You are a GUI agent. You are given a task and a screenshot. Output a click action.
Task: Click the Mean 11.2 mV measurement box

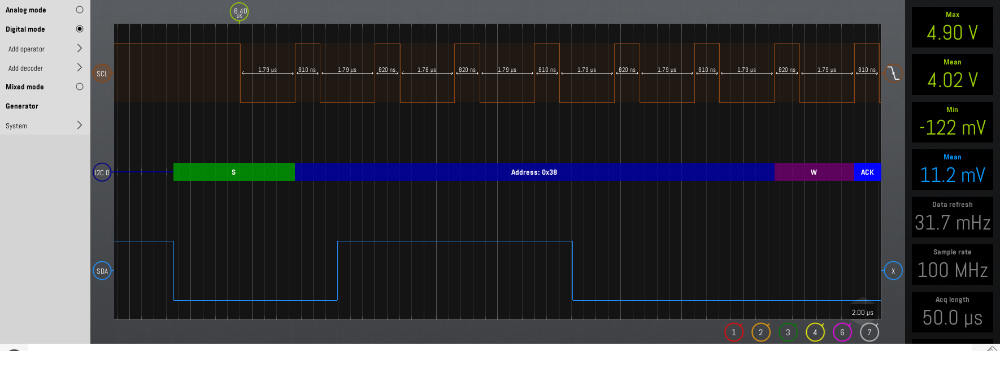point(952,170)
